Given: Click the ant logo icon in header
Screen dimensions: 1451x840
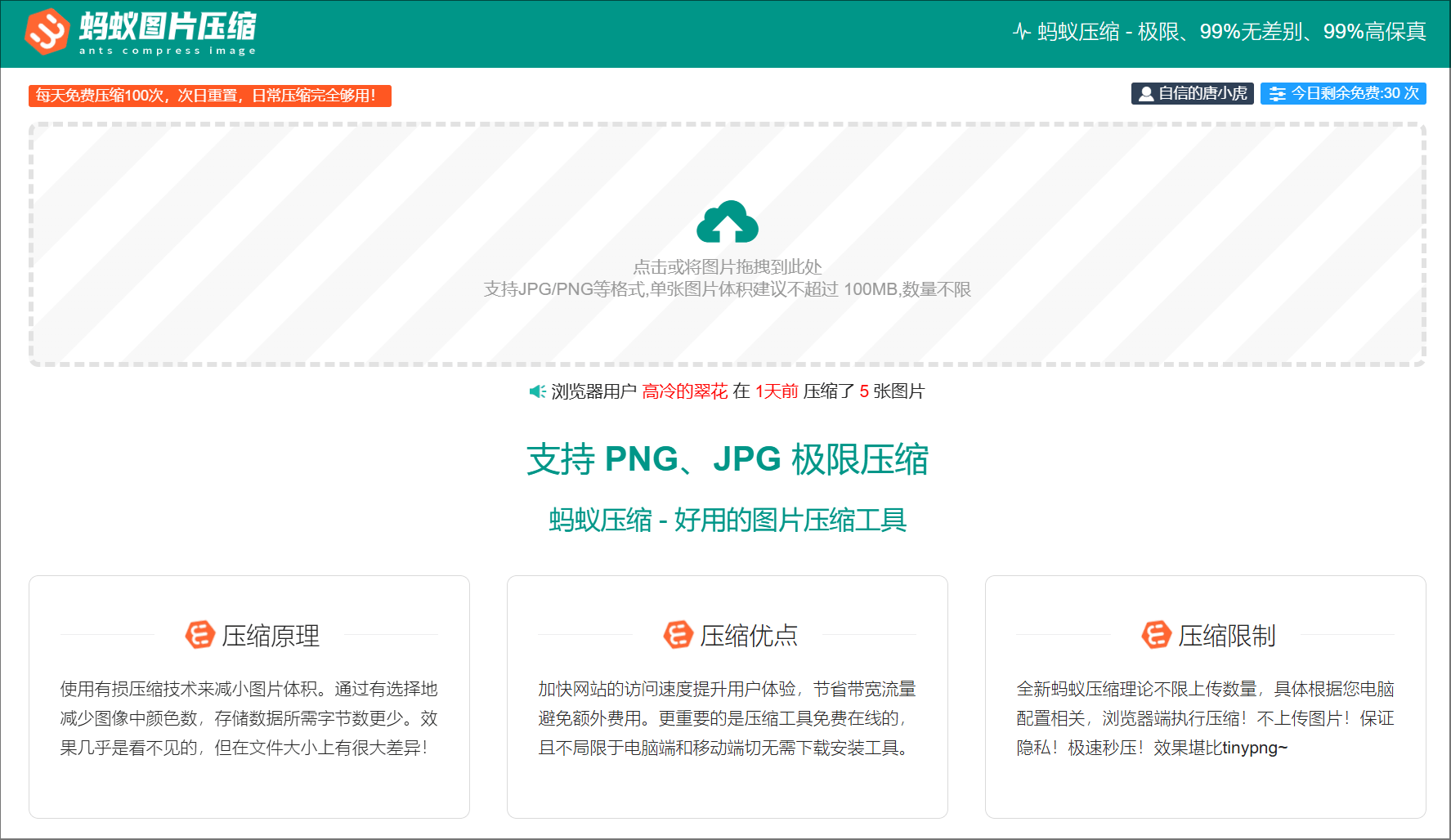Looking at the screenshot, I should click(47, 32).
